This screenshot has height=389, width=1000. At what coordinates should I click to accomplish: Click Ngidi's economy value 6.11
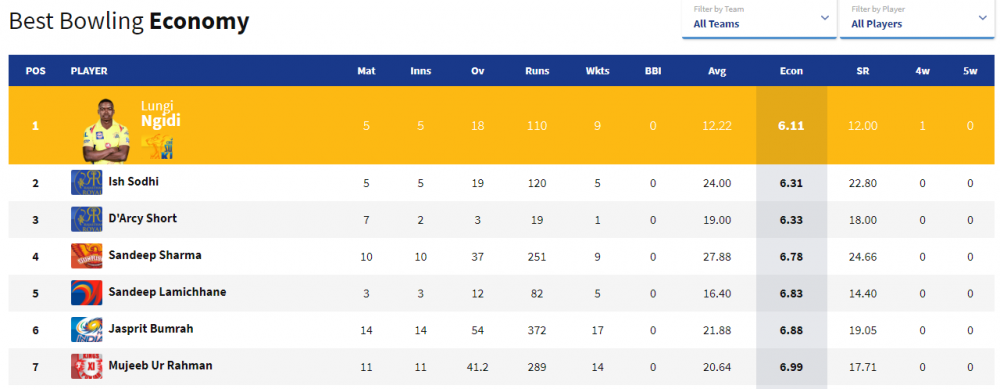[x=791, y=126]
